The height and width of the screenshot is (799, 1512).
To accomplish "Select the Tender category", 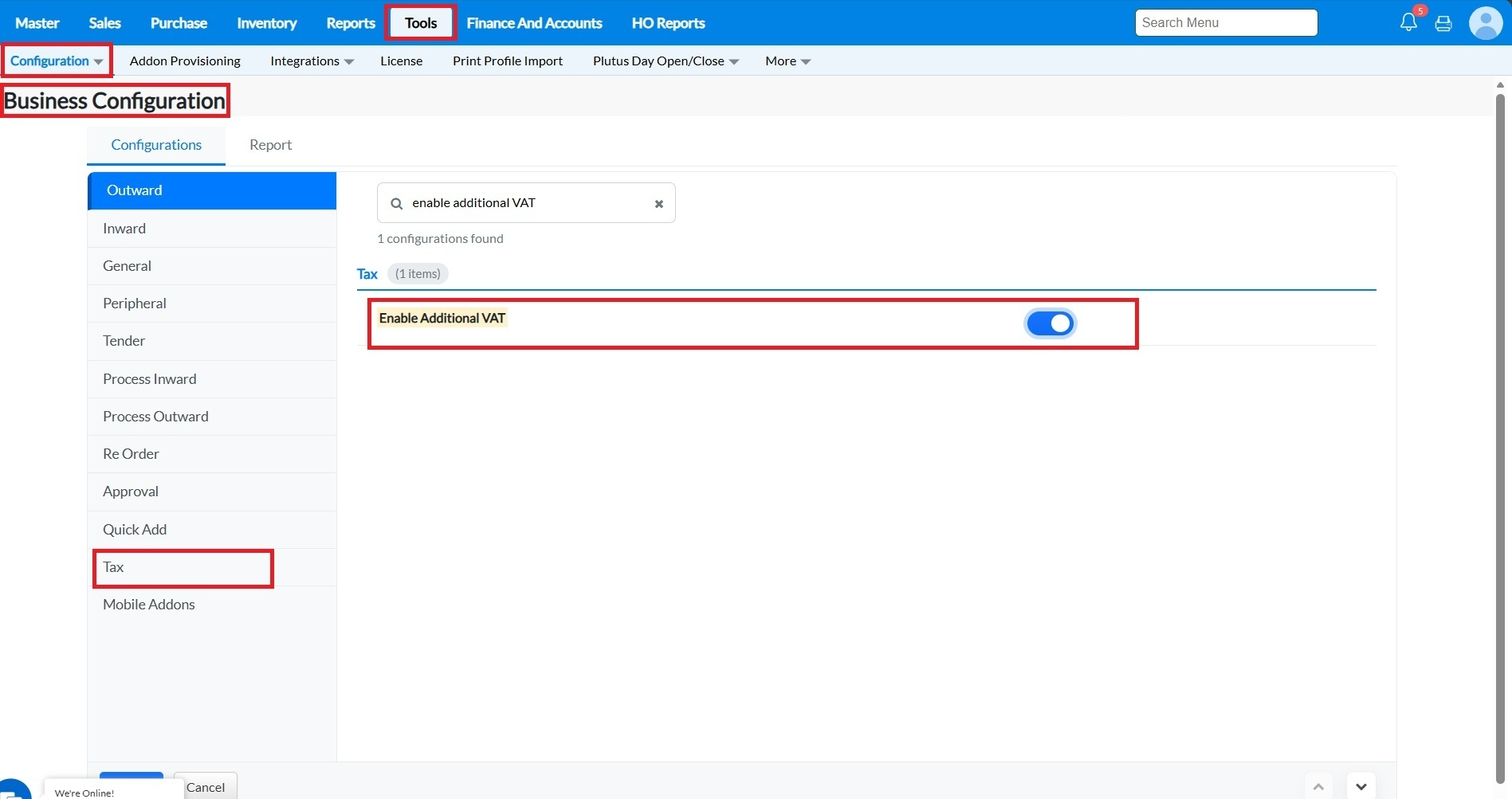I will pos(212,341).
